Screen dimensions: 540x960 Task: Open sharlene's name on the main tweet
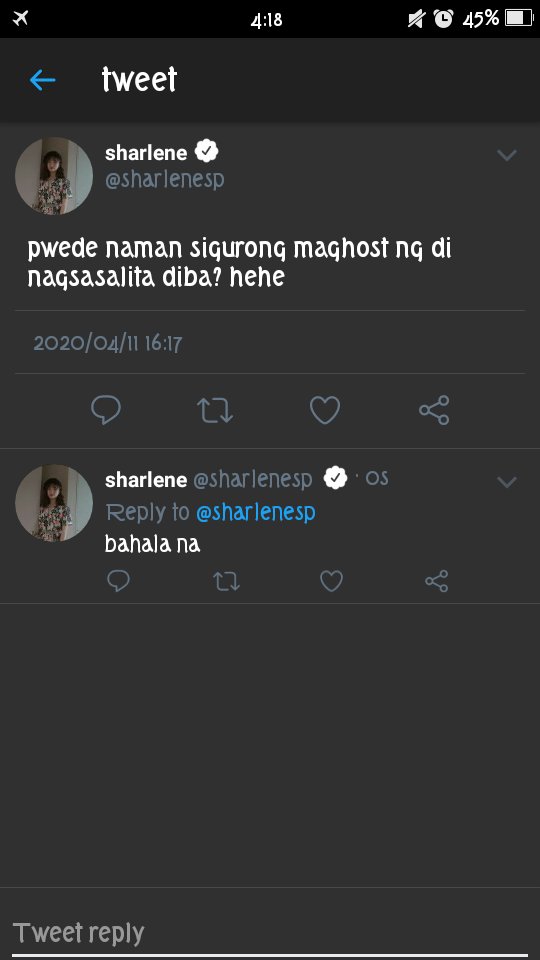point(146,153)
